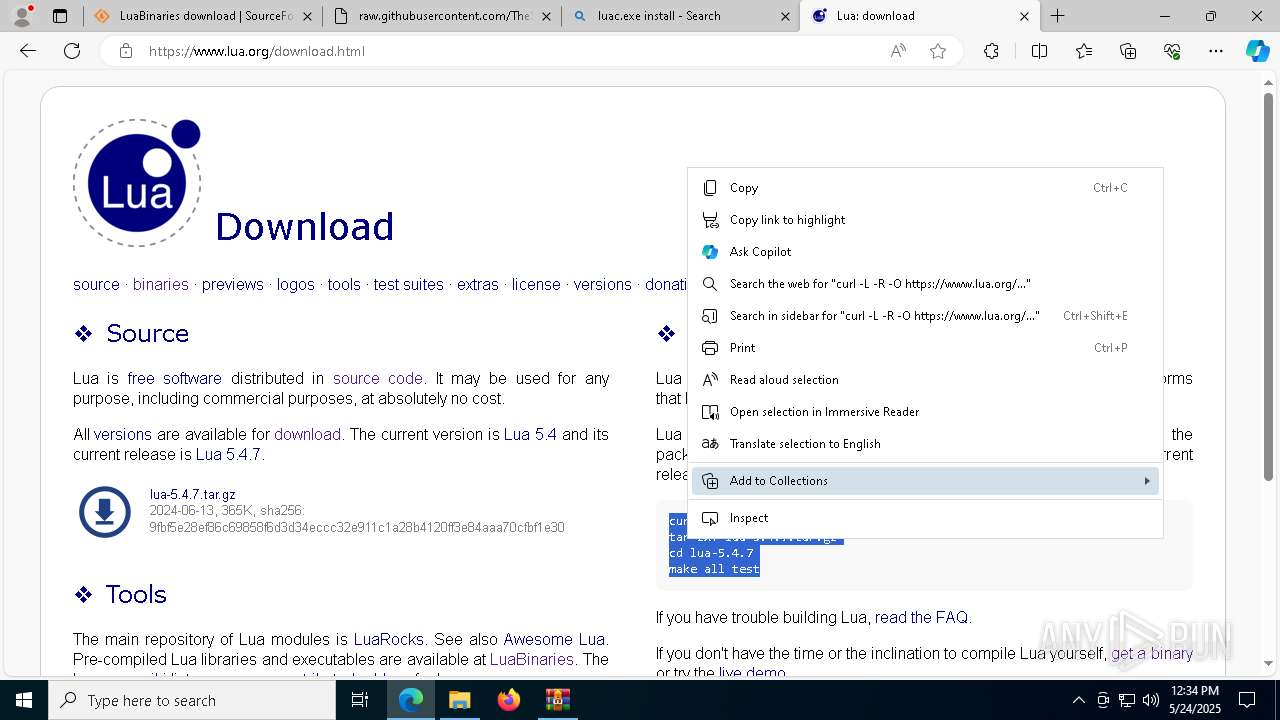Reload the page with Refresh icon

[72, 51]
